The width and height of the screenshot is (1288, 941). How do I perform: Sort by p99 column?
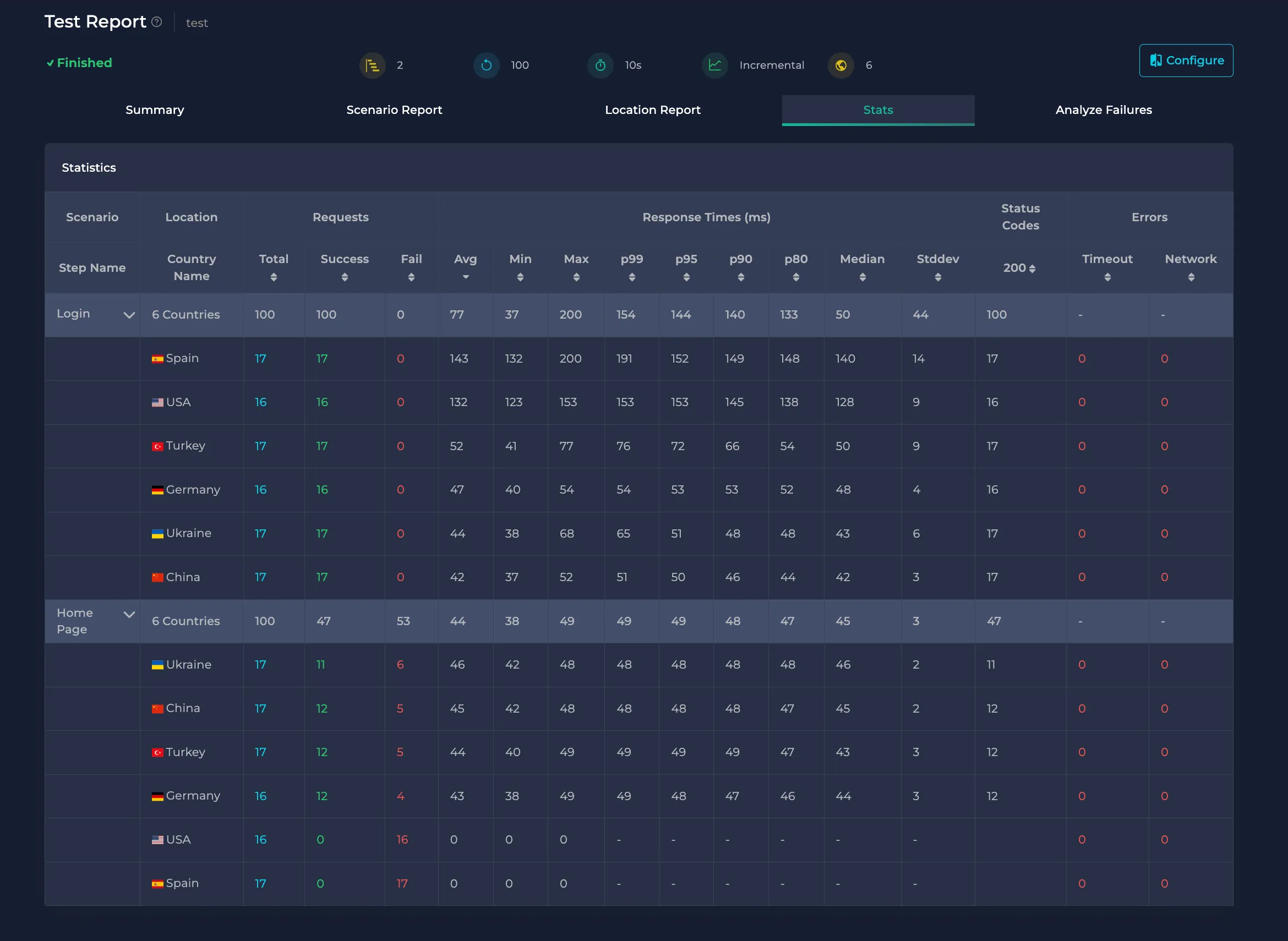point(632,277)
